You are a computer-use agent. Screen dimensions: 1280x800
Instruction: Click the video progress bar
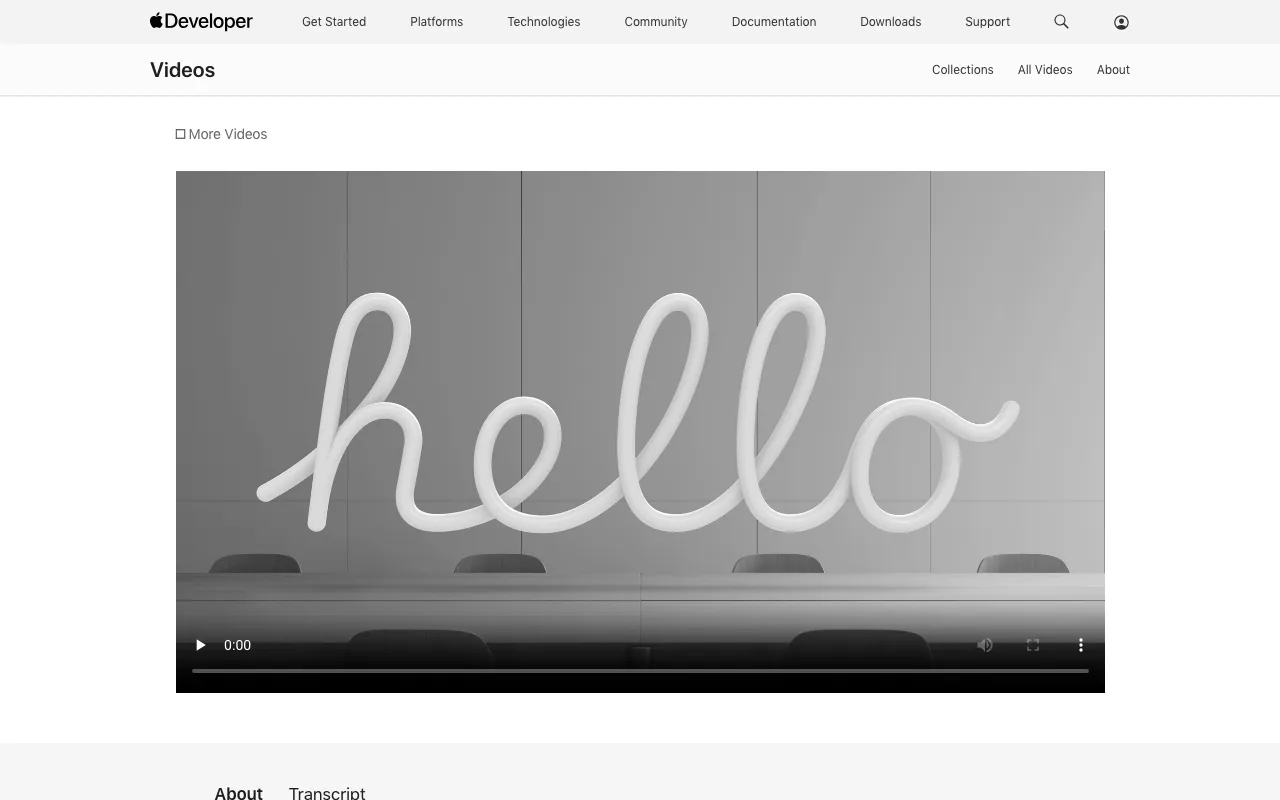click(x=640, y=671)
